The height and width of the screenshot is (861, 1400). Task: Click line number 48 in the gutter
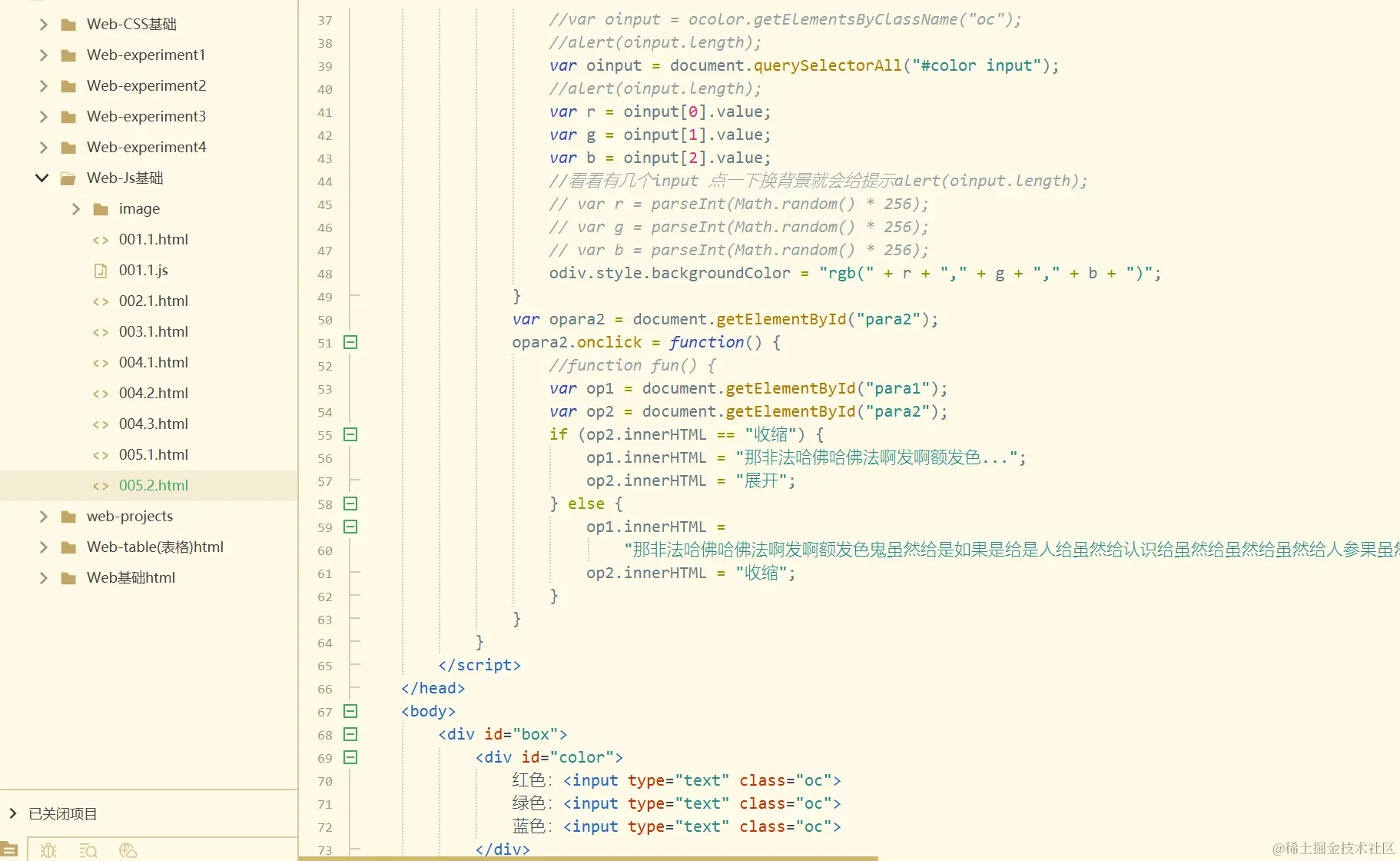pyautogui.click(x=325, y=274)
